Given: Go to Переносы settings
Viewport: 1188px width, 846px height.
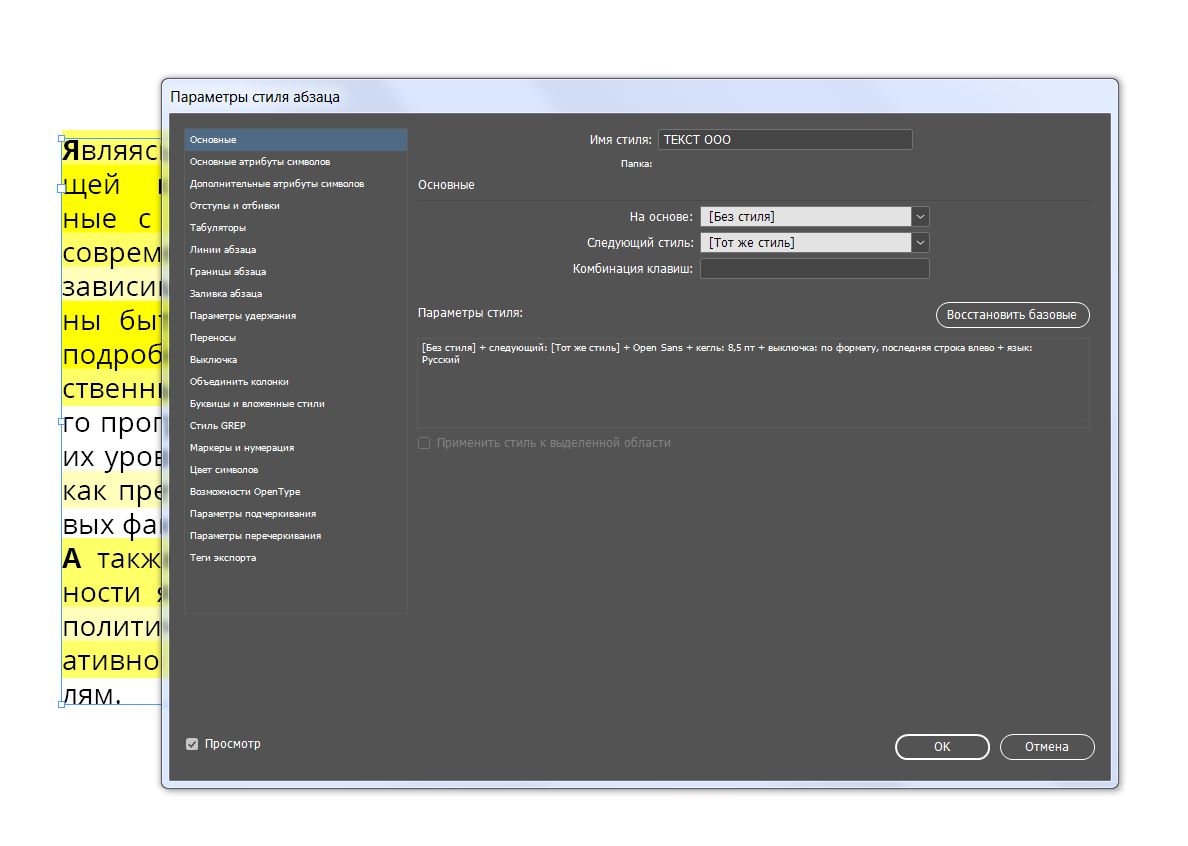Looking at the screenshot, I should coord(295,337).
